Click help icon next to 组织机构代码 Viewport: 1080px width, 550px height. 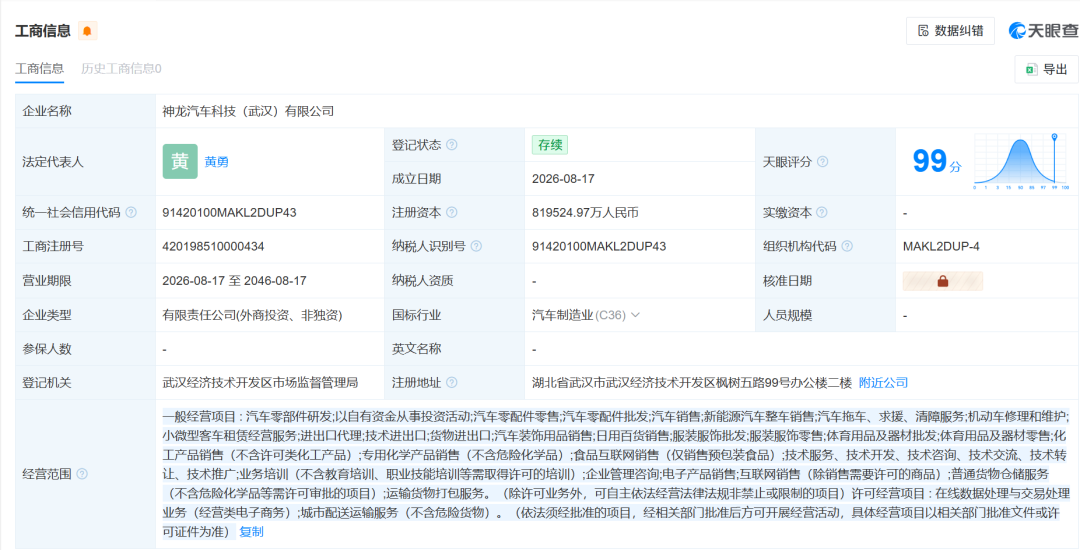coord(847,246)
